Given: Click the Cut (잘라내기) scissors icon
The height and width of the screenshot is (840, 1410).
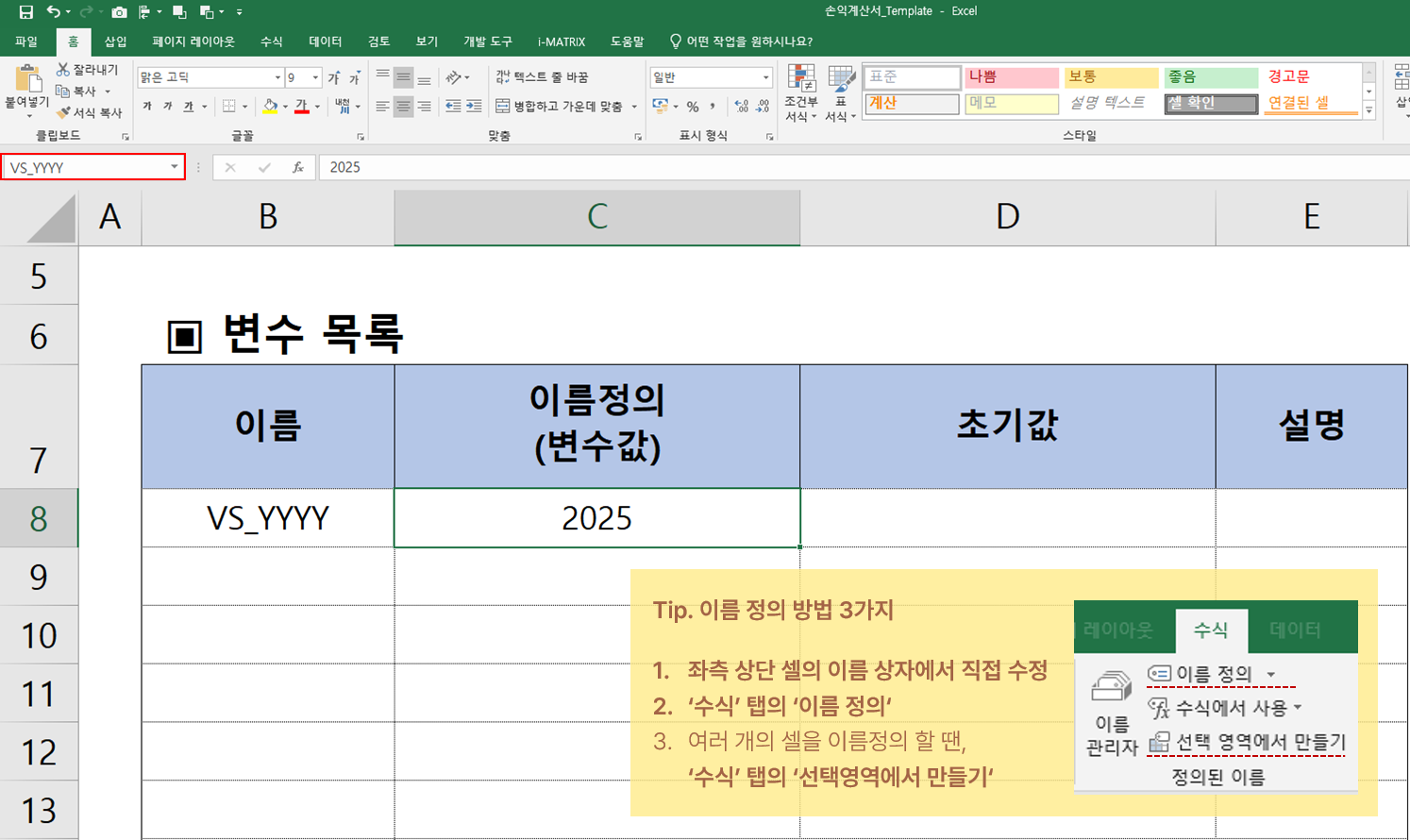Looking at the screenshot, I should pyautogui.click(x=63, y=70).
